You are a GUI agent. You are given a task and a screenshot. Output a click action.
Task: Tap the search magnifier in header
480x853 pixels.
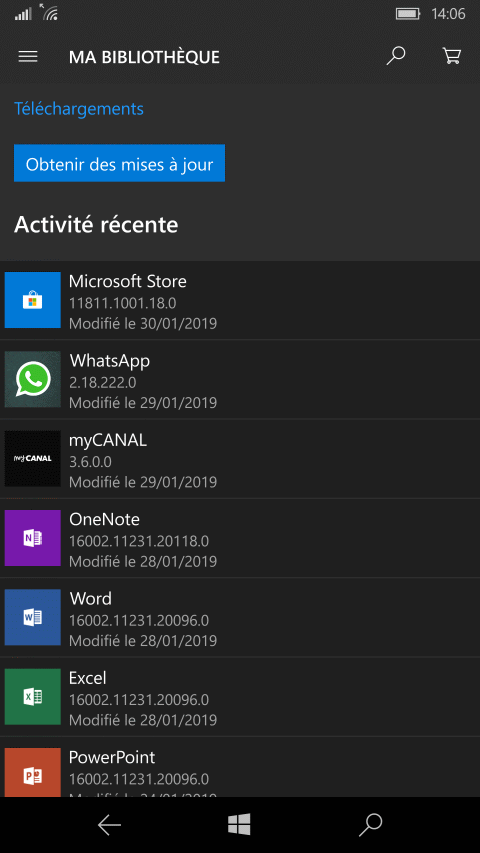(396, 56)
